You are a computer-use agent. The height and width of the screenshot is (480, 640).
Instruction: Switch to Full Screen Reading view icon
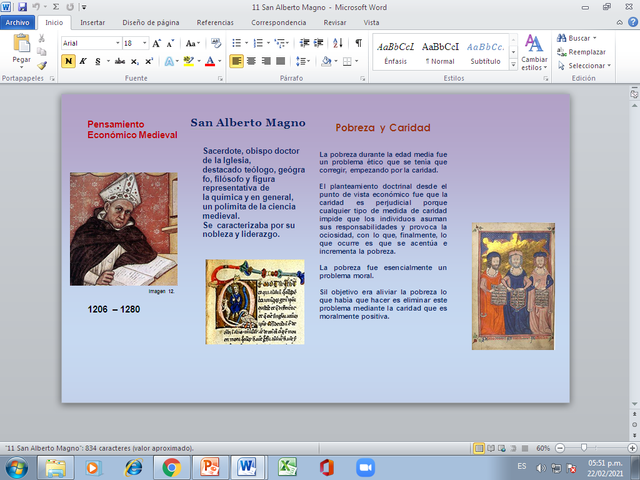[491, 448]
